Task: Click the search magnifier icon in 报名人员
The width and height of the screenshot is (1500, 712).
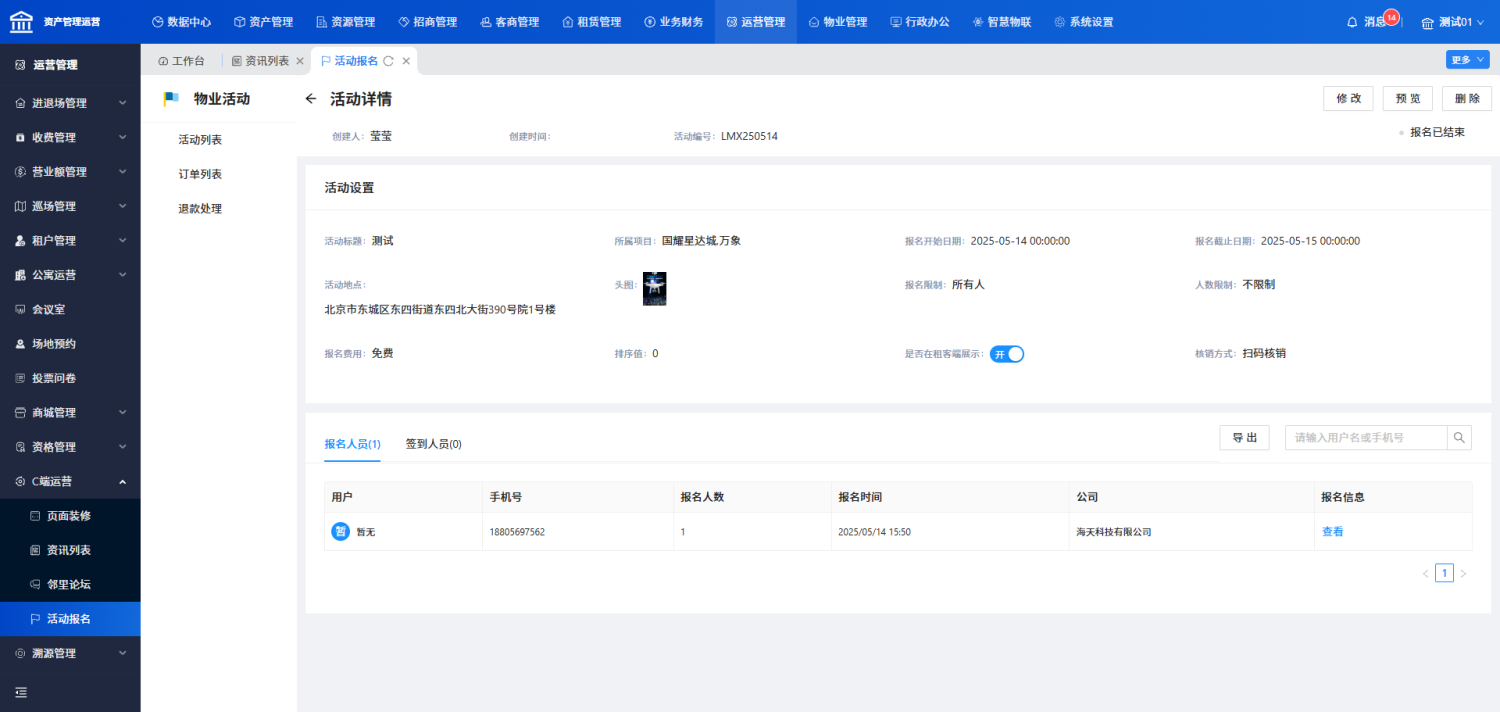Action: point(1459,437)
